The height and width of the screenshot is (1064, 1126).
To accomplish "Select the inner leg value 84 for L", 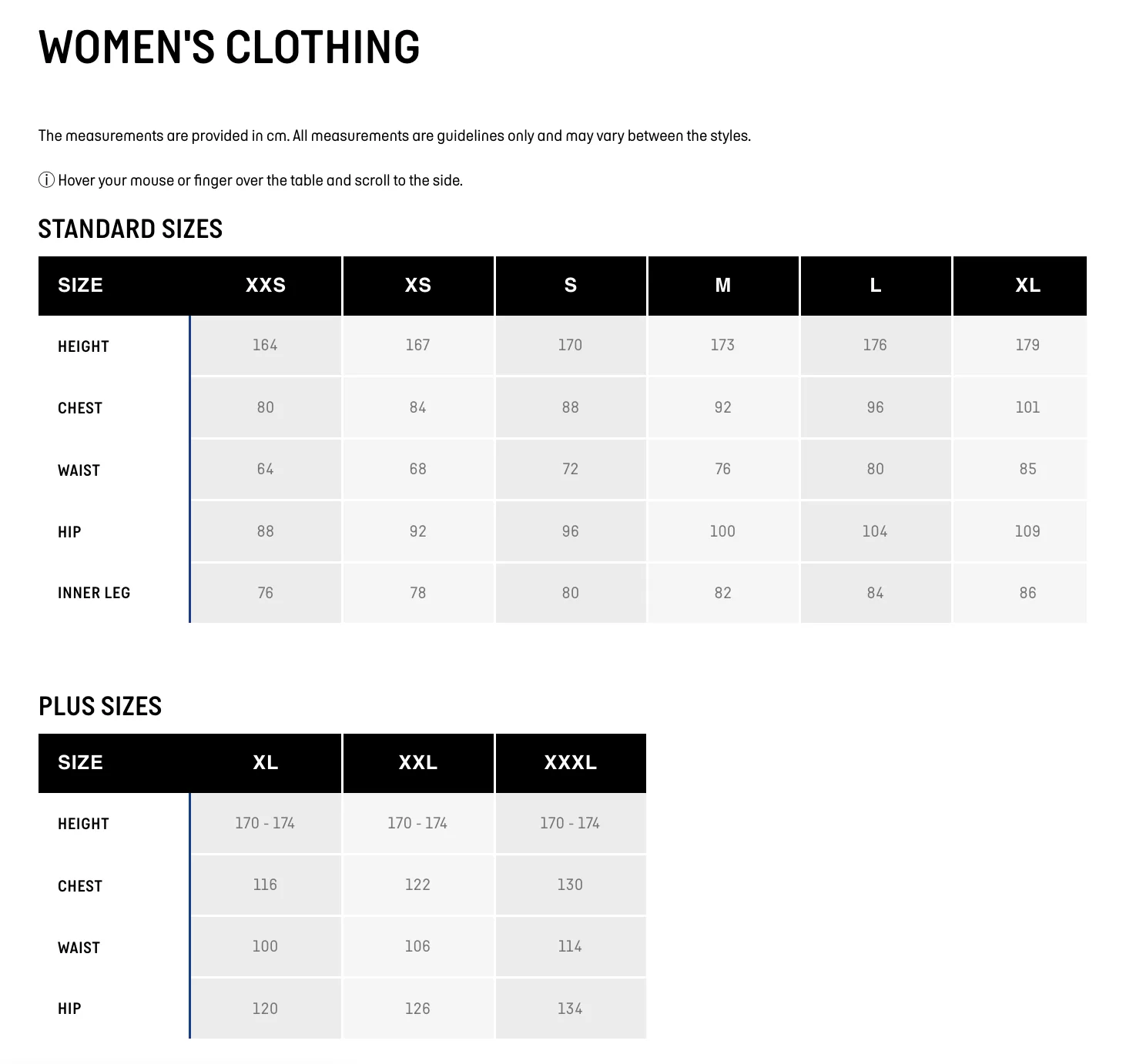I will pos(876,593).
